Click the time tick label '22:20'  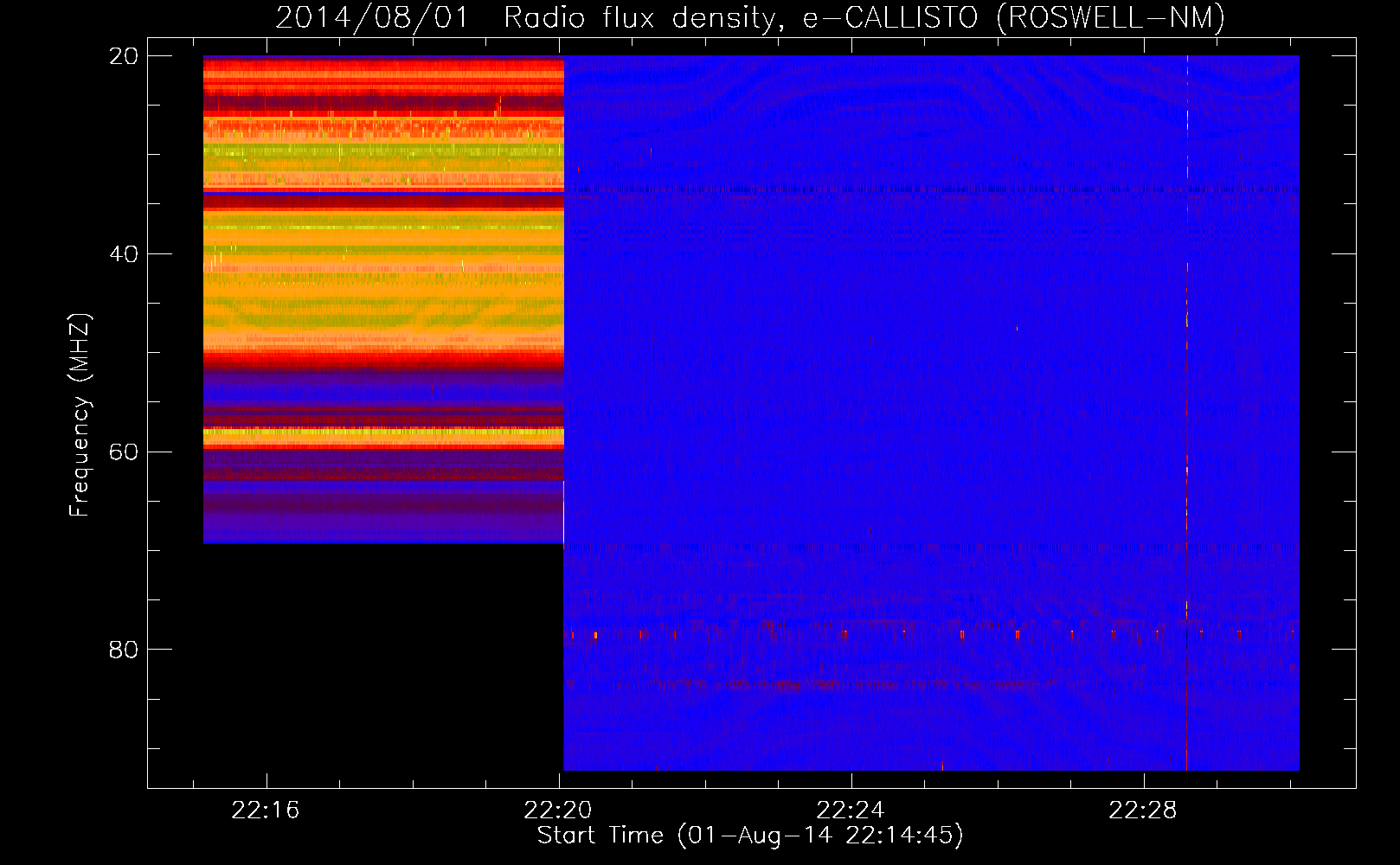coord(558,811)
